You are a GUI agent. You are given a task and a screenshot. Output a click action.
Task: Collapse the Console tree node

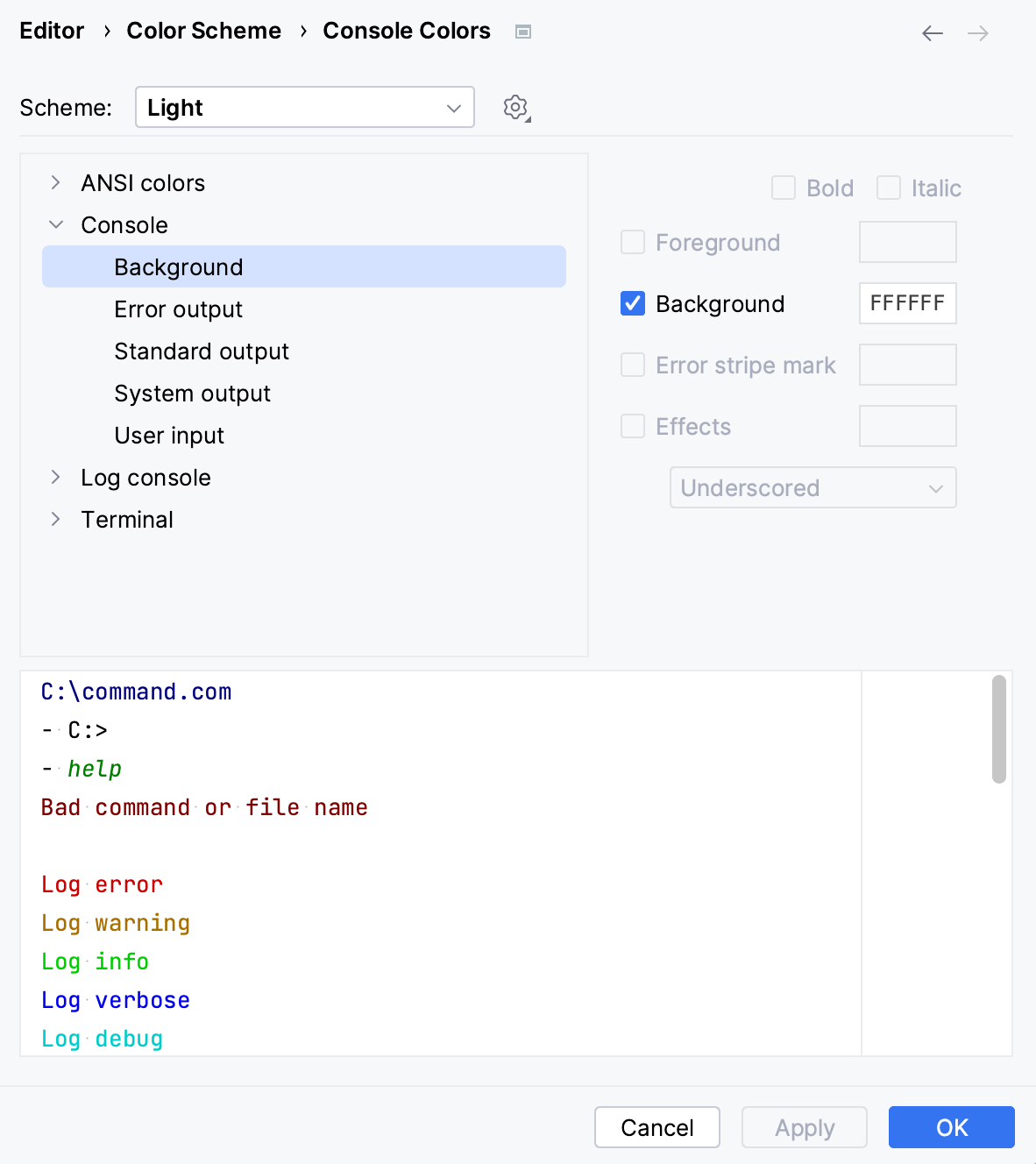pos(54,224)
